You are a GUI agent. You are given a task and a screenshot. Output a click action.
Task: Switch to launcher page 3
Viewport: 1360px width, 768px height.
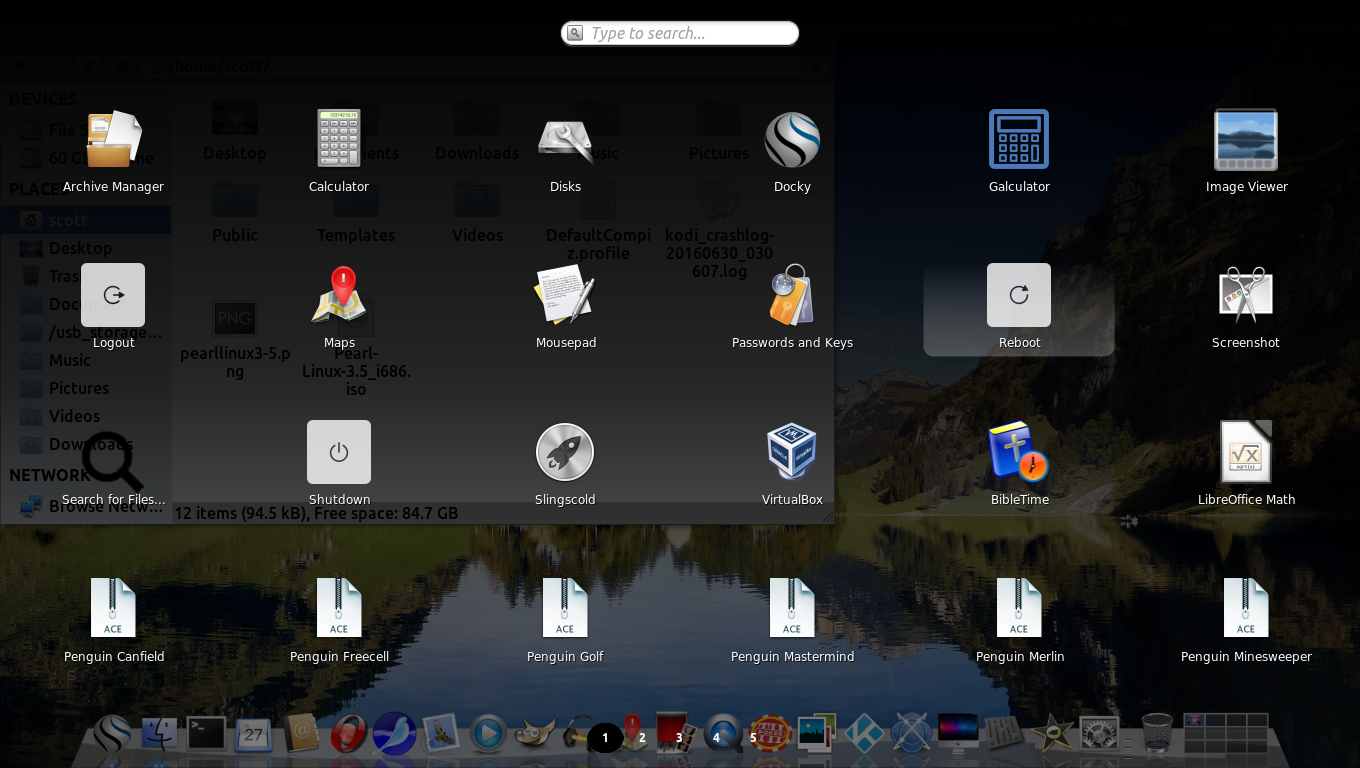pos(679,738)
